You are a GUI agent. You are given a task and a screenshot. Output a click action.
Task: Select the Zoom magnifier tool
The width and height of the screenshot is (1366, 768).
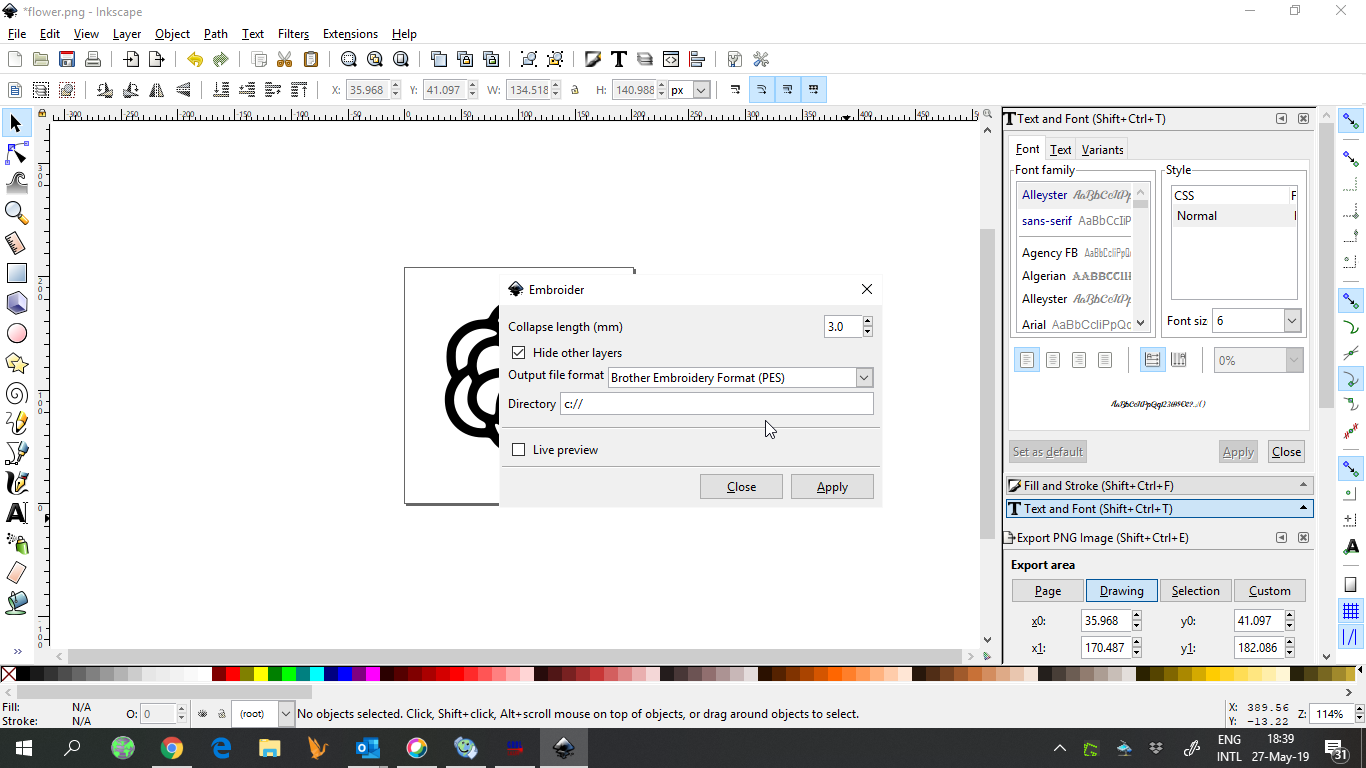point(16,212)
